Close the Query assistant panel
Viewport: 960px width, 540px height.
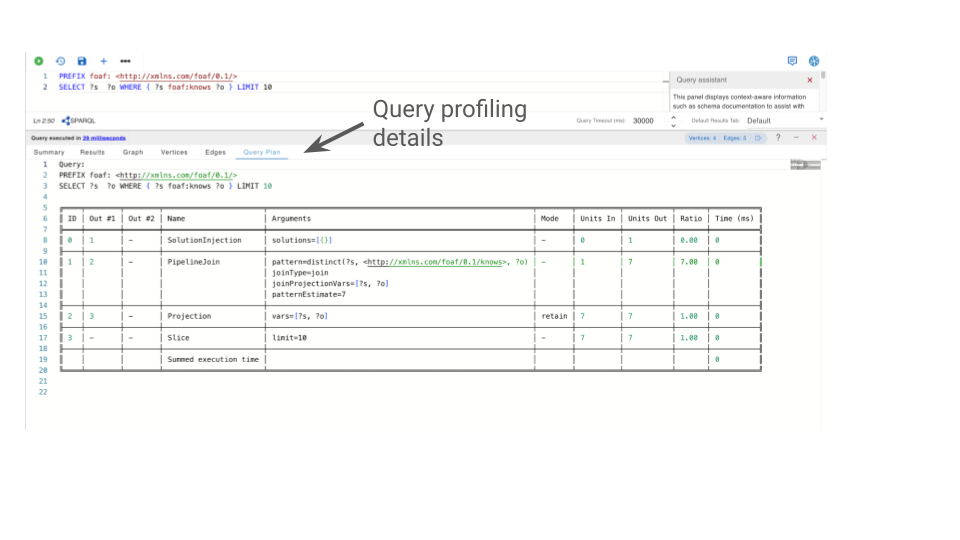tap(810, 80)
